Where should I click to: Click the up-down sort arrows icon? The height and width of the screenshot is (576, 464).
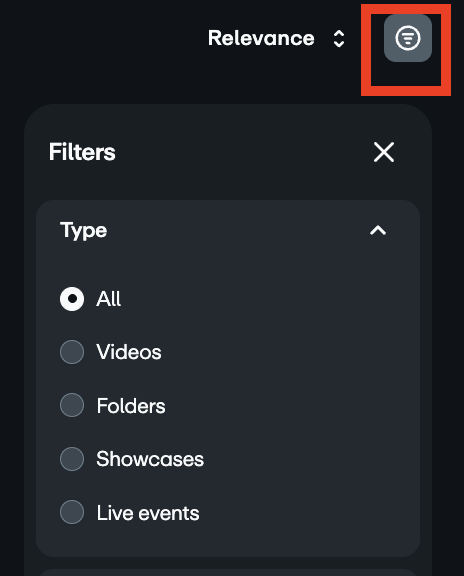339,39
